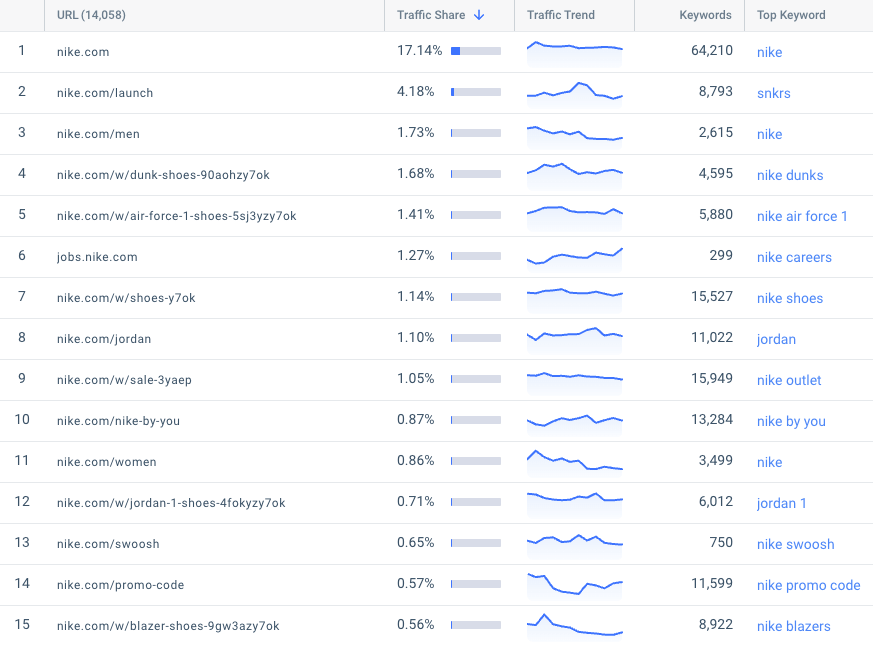Sort by the Traffic Share arrow icon
The image size is (873, 645).
(479, 15)
